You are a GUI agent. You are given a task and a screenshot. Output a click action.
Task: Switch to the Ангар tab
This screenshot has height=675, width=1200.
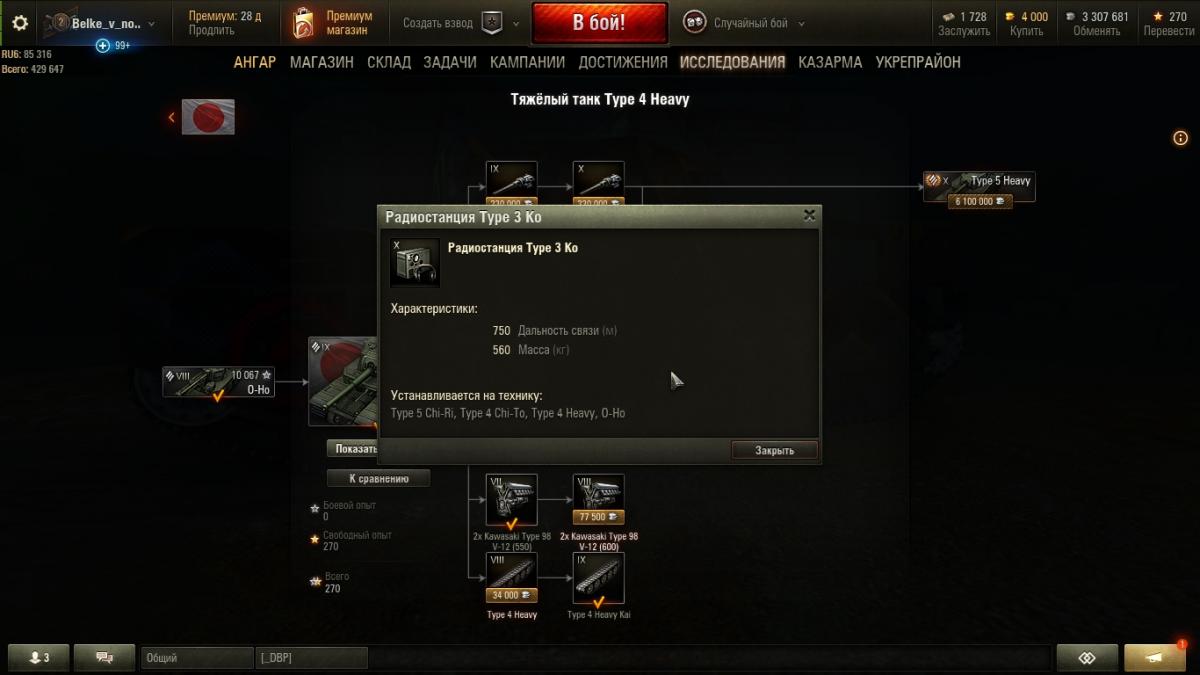(255, 62)
